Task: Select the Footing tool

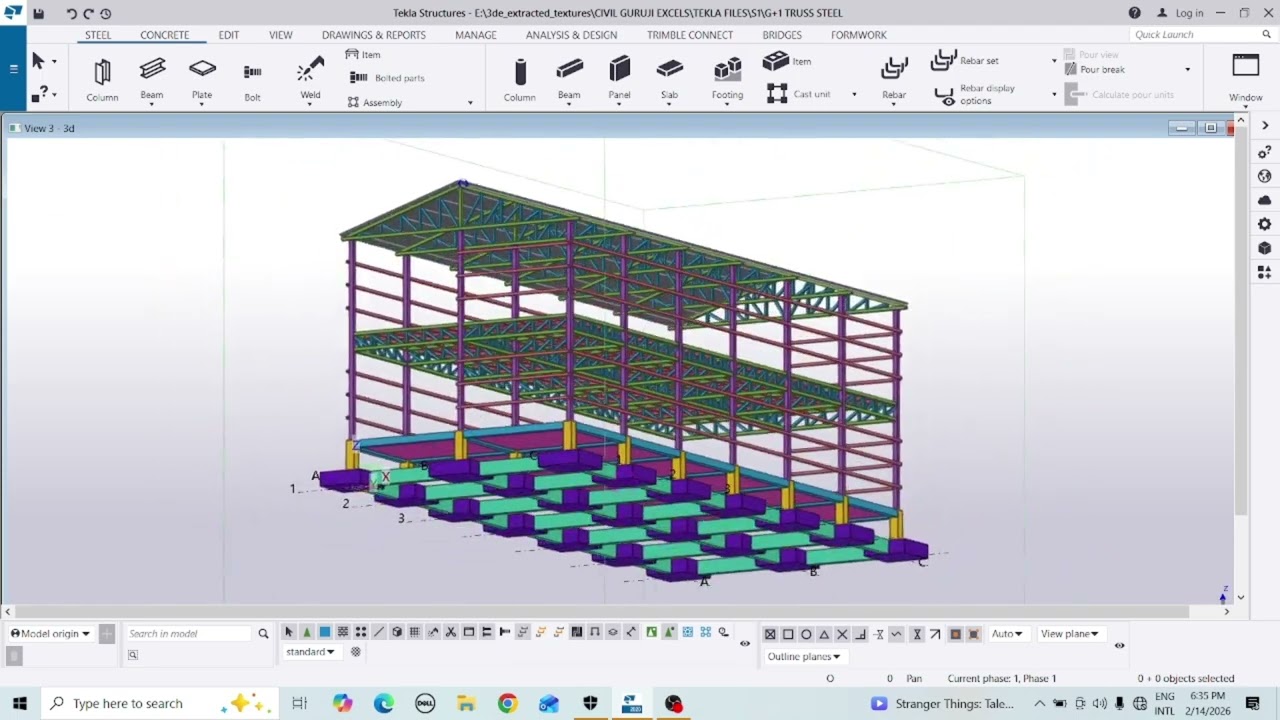Action: tap(727, 78)
